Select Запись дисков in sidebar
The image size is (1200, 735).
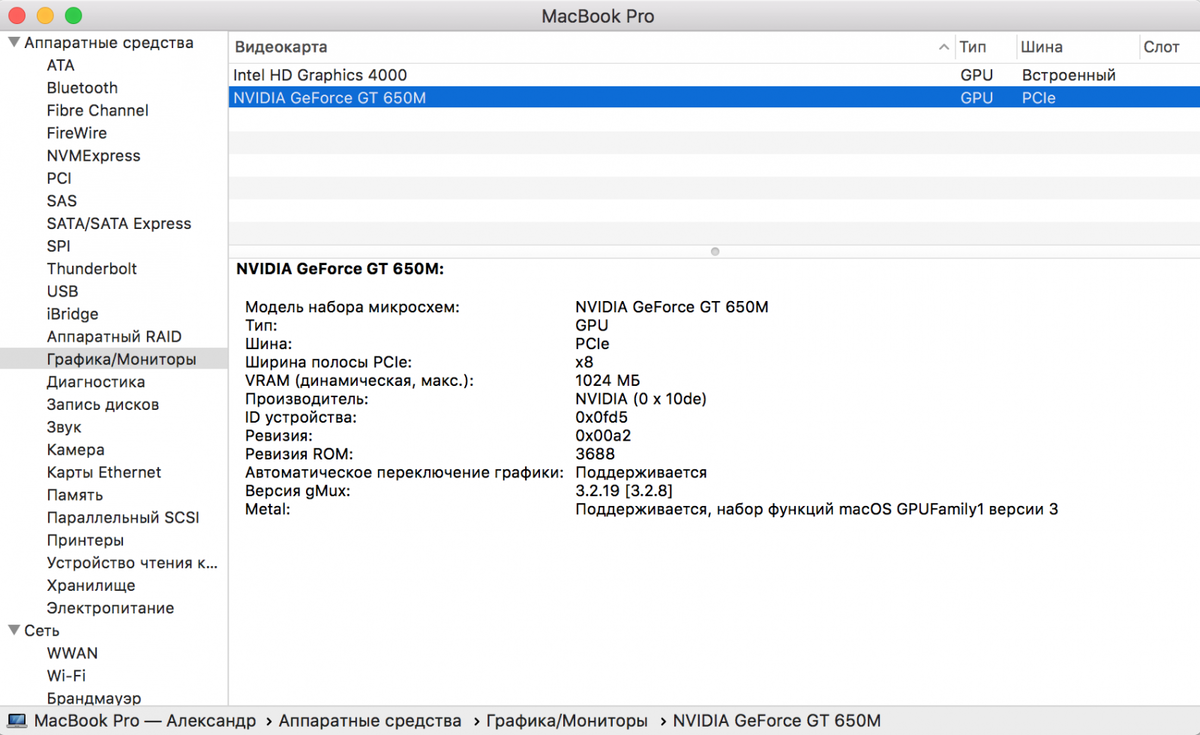coord(103,405)
